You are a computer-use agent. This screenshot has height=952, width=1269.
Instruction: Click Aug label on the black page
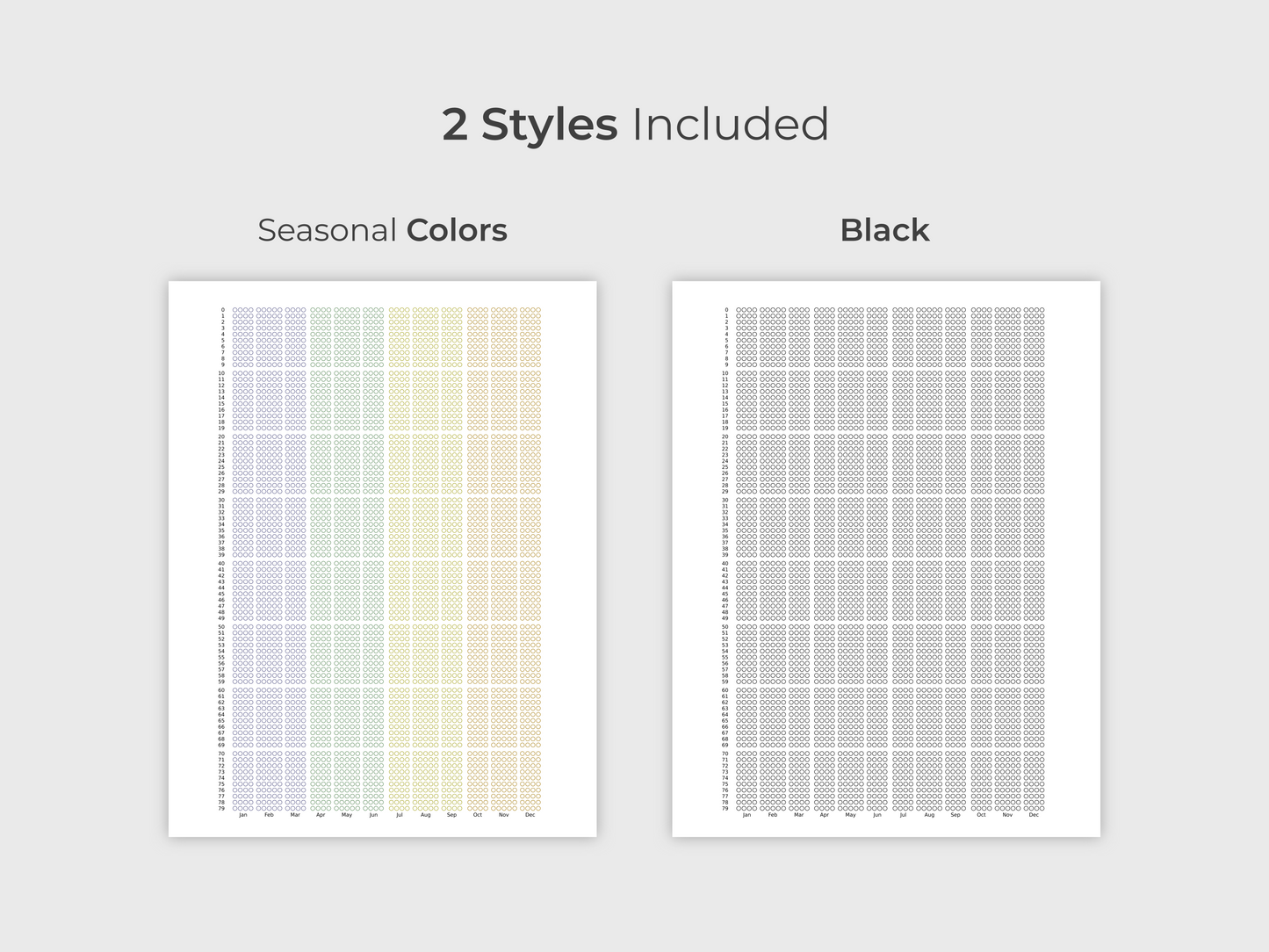click(929, 815)
